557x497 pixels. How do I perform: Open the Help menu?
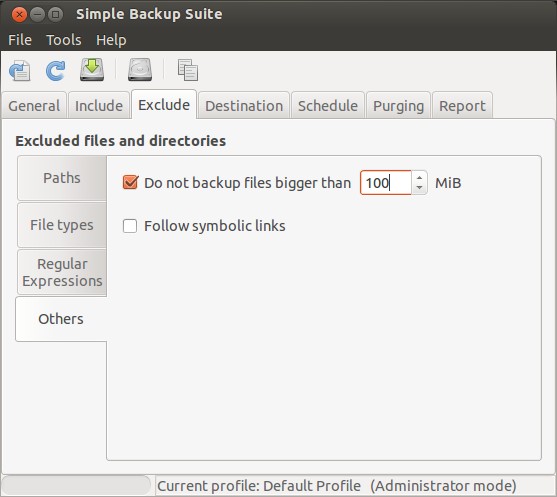(111, 40)
